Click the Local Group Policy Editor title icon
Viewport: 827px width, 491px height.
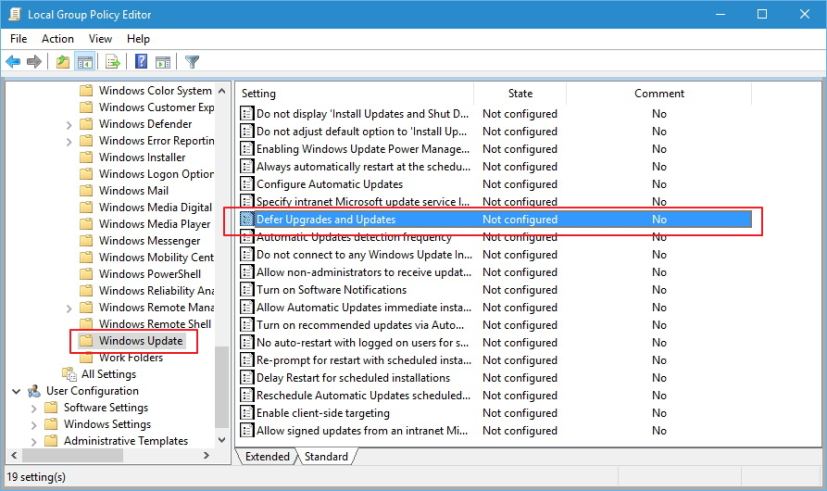[15, 14]
